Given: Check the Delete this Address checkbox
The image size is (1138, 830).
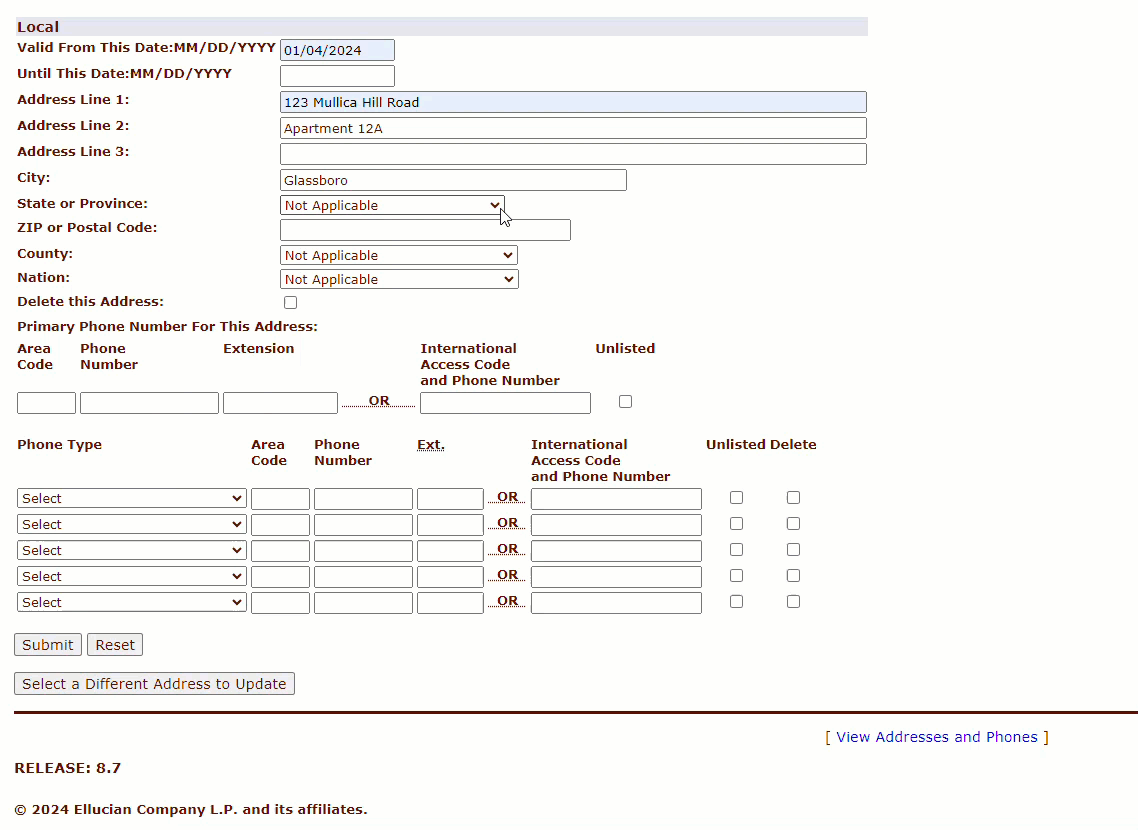Looking at the screenshot, I should tap(291, 303).
